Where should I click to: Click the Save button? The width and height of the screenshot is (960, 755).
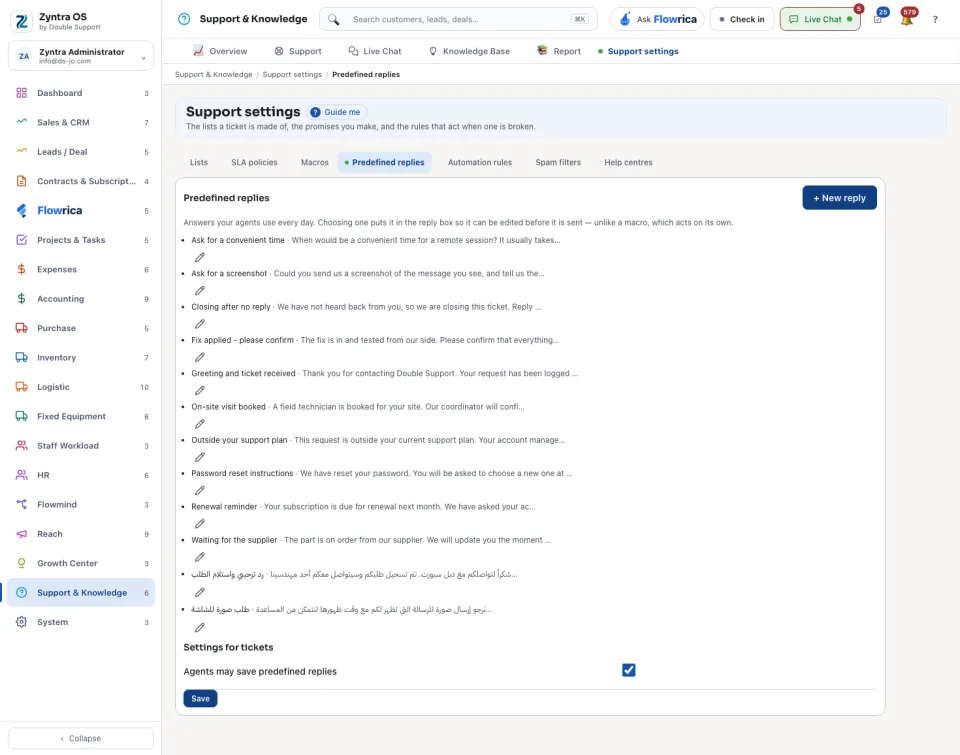point(200,699)
